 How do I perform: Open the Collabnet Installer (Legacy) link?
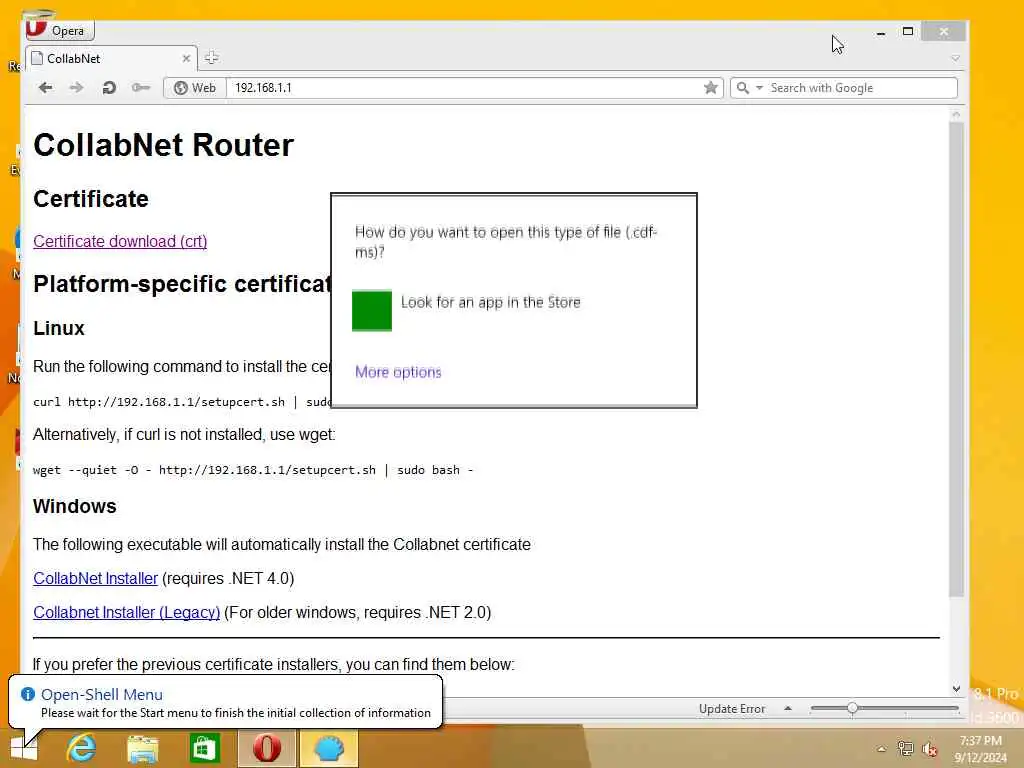(127, 613)
